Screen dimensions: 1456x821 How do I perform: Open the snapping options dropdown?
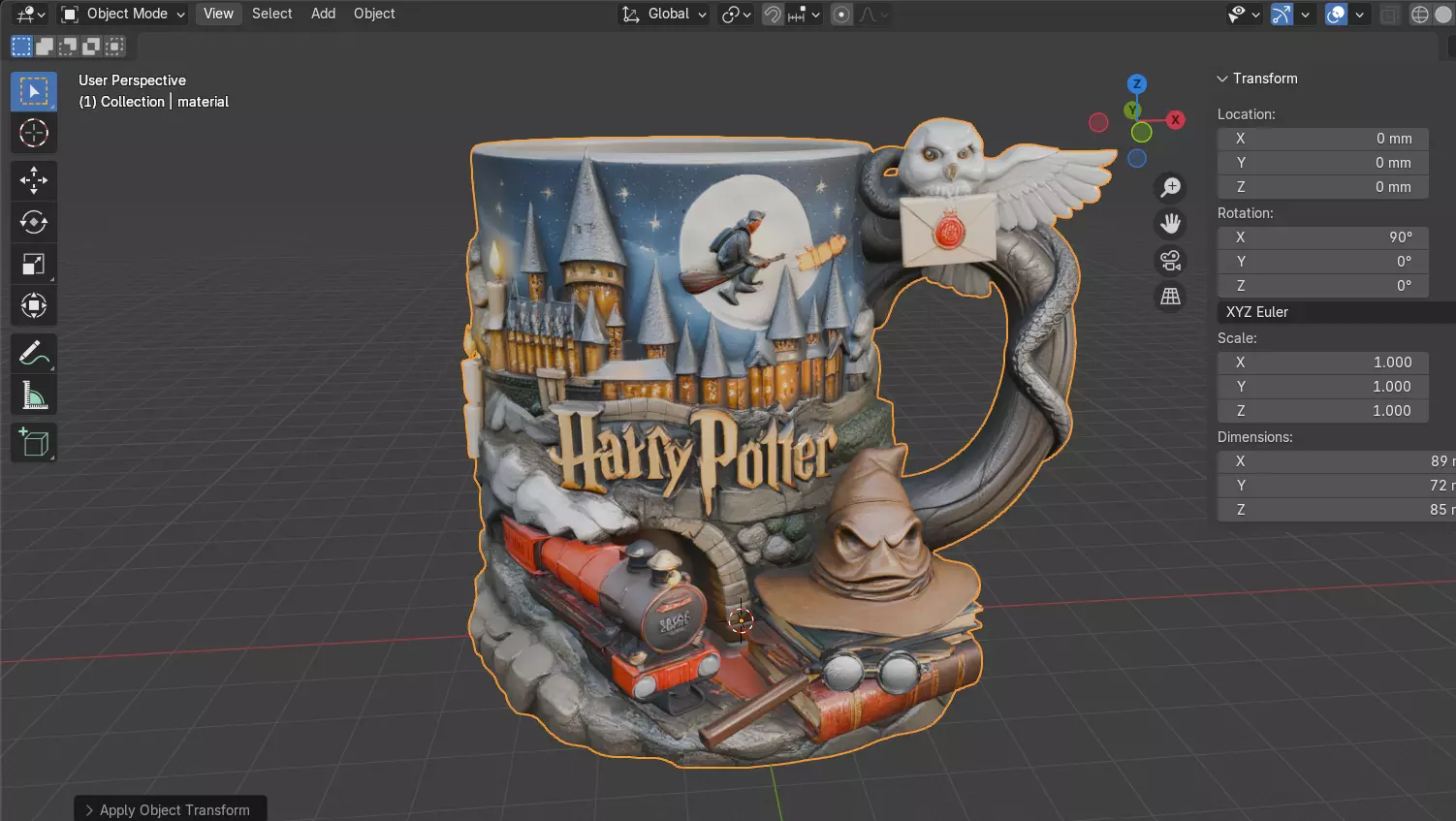pyautogui.click(x=805, y=15)
